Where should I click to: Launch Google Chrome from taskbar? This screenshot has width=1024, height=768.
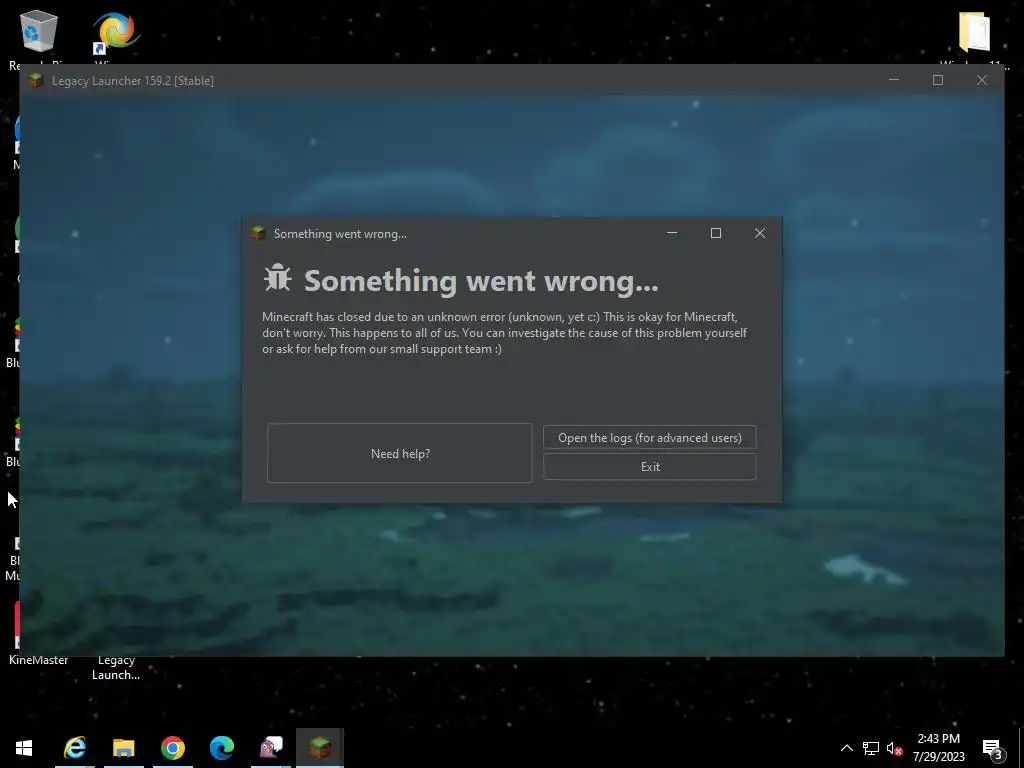coord(172,748)
